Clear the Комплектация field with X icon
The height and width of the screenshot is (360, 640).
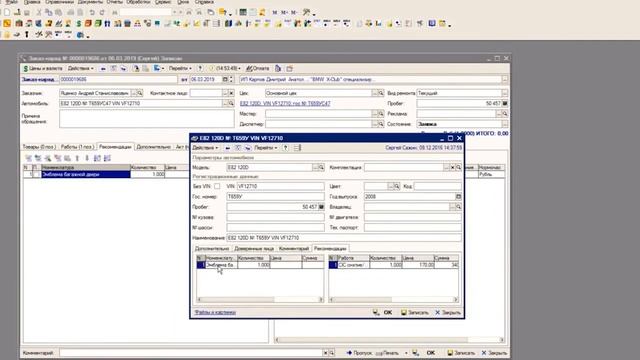pos(452,168)
